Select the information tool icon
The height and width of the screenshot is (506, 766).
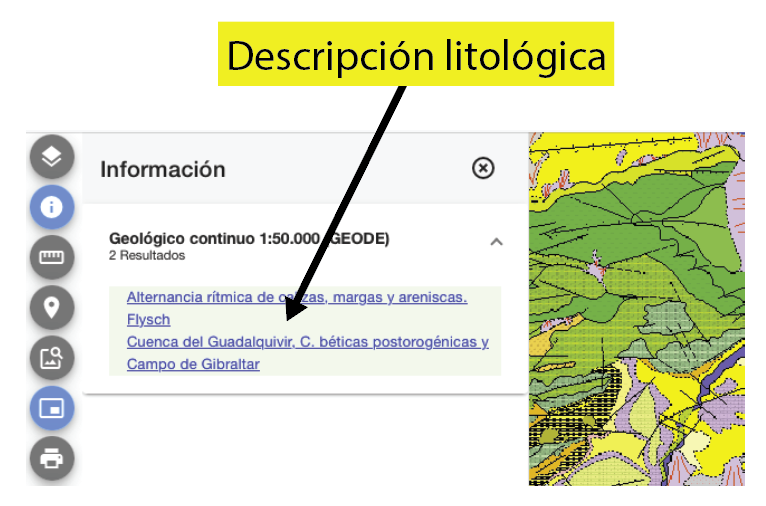[52, 207]
